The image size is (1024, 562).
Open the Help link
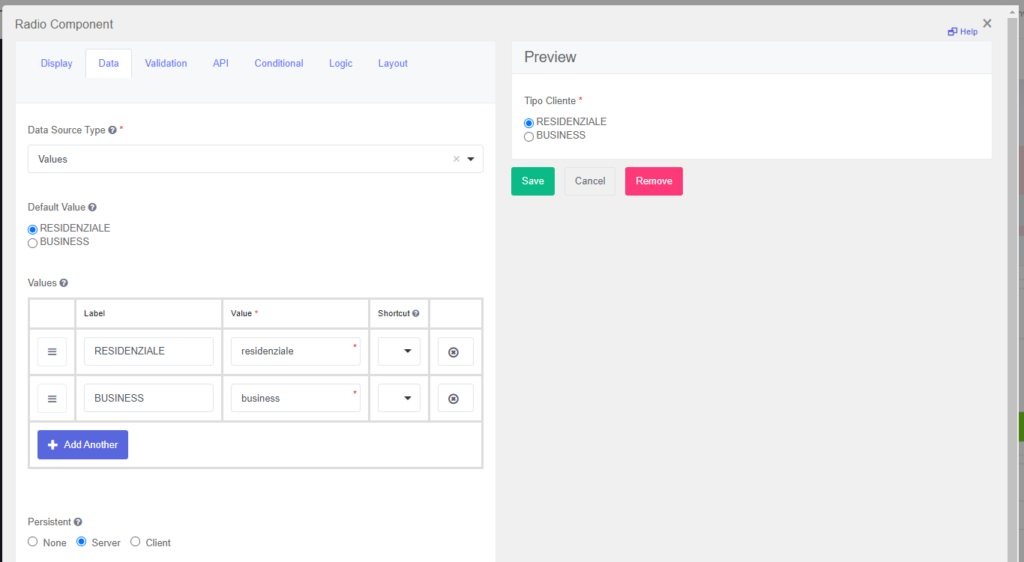point(963,32)
